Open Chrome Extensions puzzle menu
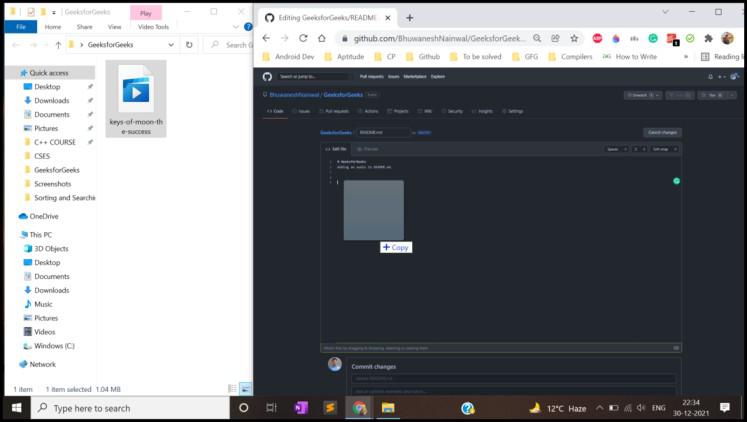The width and height of the screenshot is (747, 422). tap(708, 38)
